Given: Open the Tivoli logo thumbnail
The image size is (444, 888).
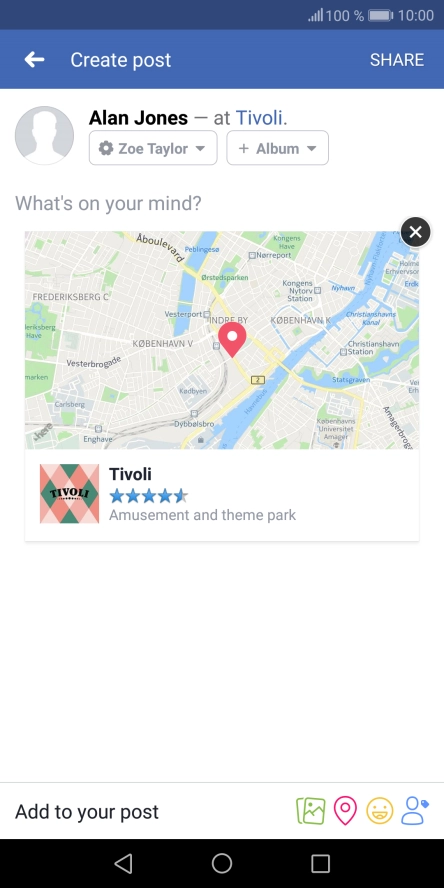Looking at the screenshot, I should pyautogui.click(x=70, y=494).
